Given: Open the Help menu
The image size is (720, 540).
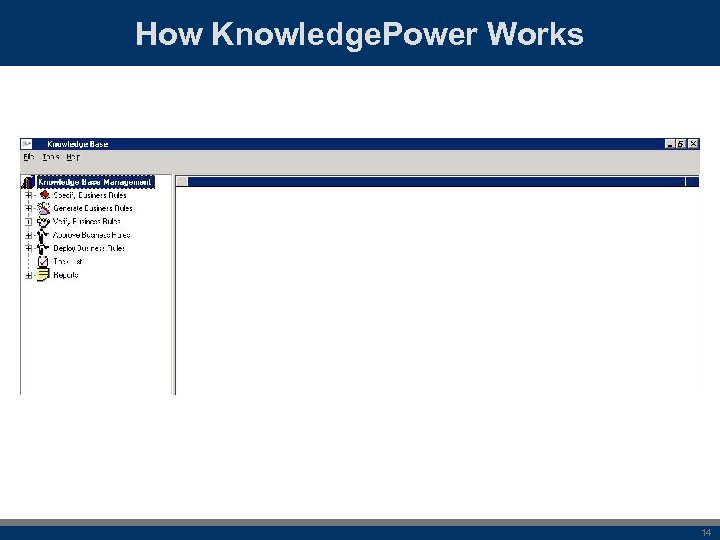Looking at the screenshot, I should (x=73, y=157).
